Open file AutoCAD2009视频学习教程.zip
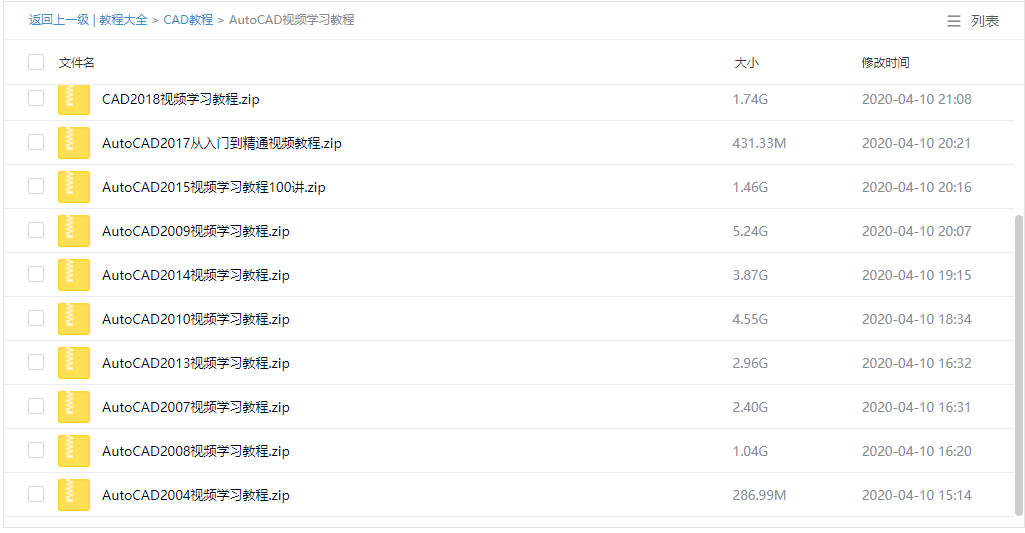Screen dimensions: 1025x533 tap(195, 231)
